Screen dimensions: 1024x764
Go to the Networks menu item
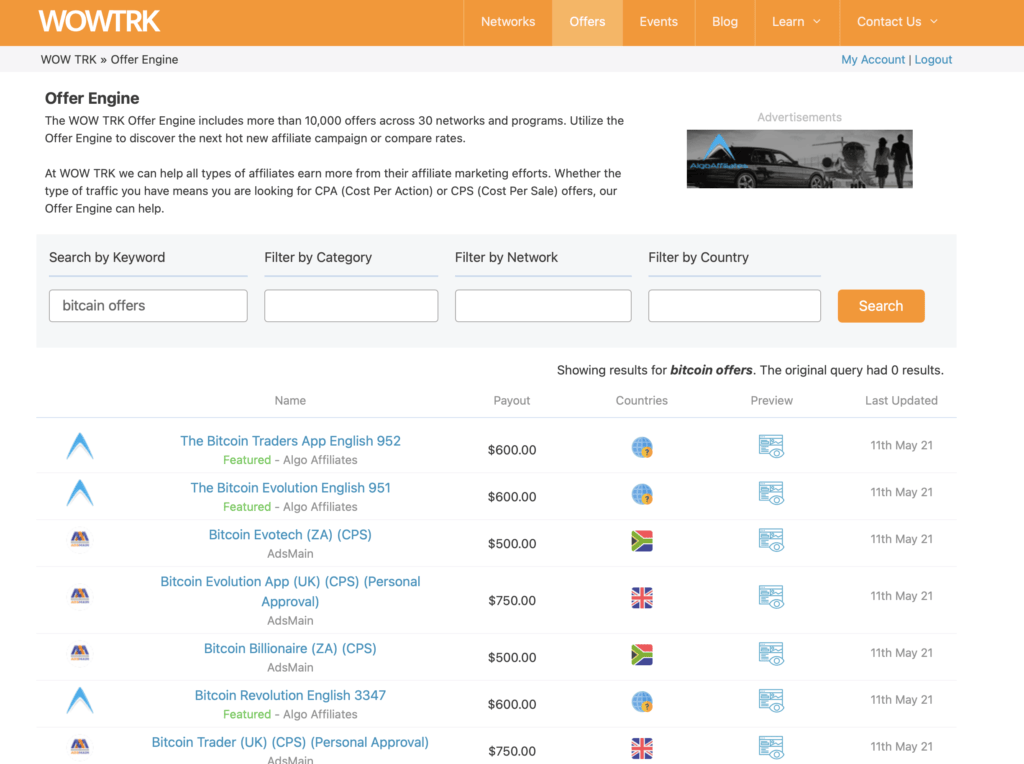click(508, 22)
